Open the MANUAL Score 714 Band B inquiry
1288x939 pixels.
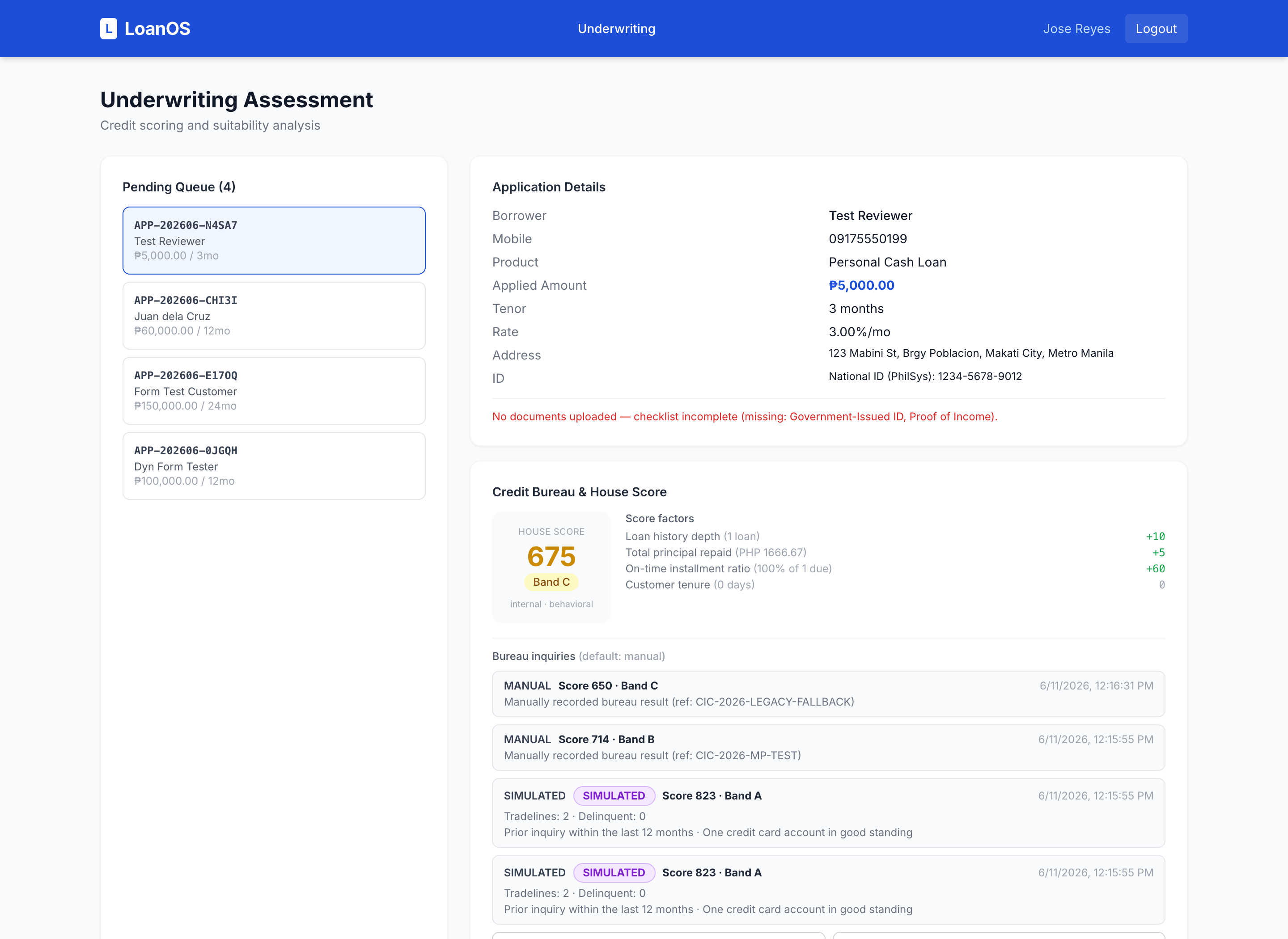click(x=828, y=748)
